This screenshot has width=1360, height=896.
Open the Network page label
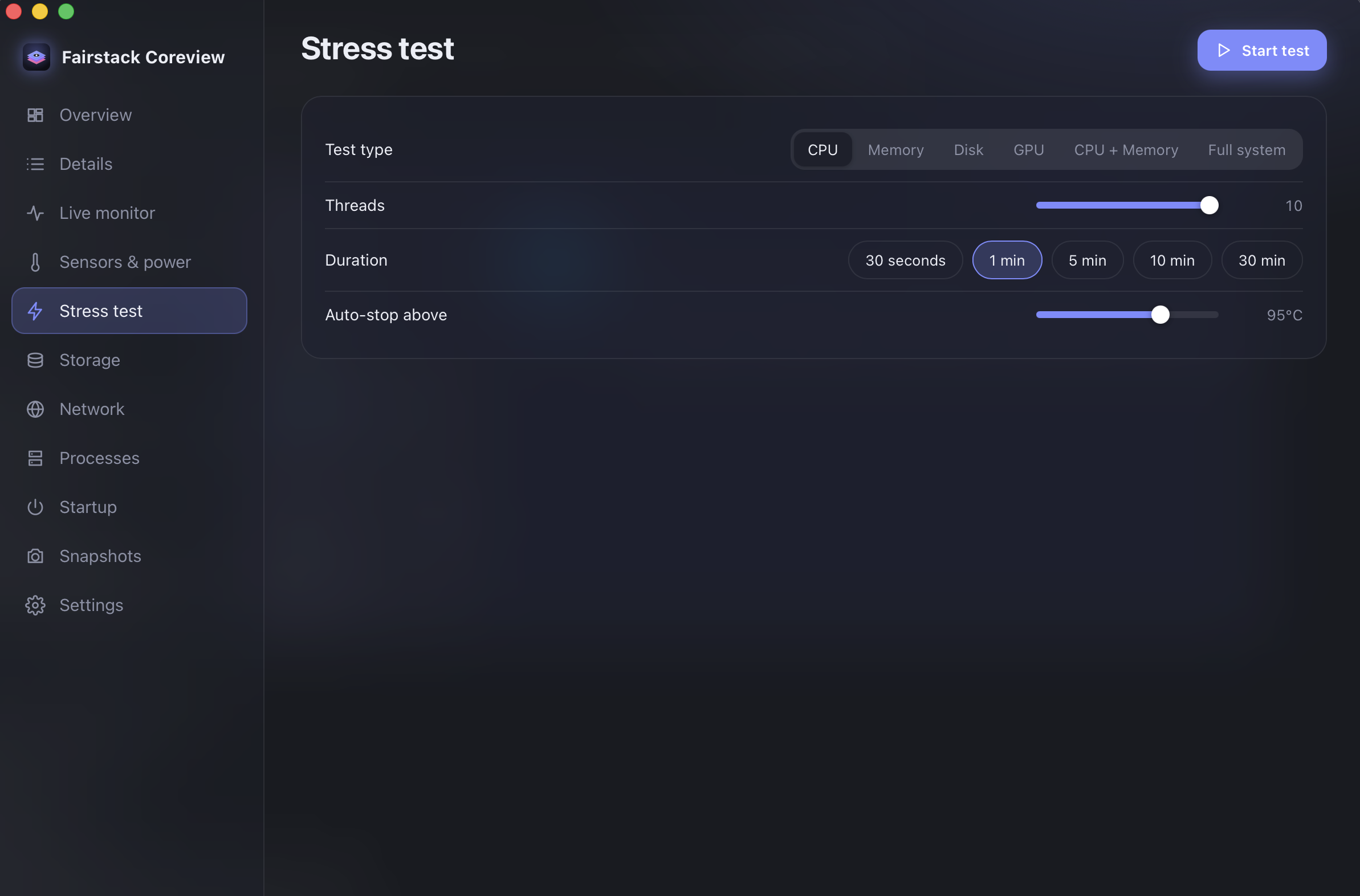(x=92, y=409)
